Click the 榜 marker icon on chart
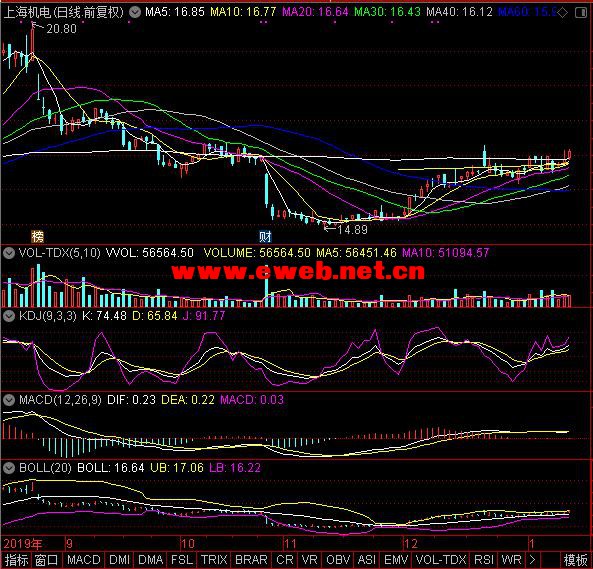593x569 pixels. pos(37,237)
